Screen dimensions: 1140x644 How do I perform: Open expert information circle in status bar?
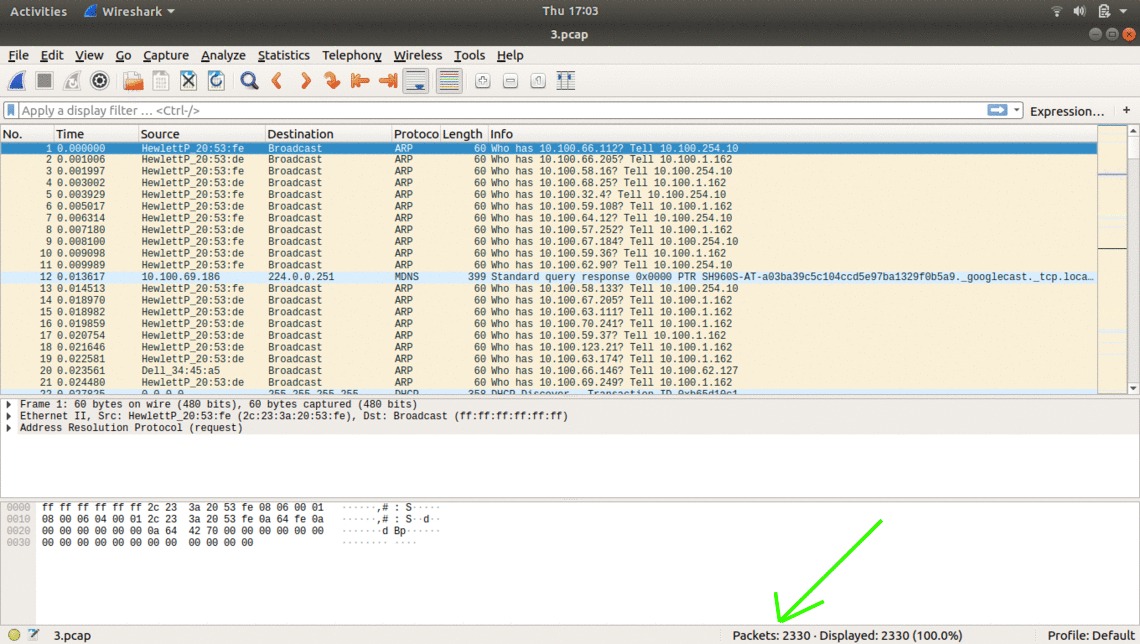[x=14, y=635]
